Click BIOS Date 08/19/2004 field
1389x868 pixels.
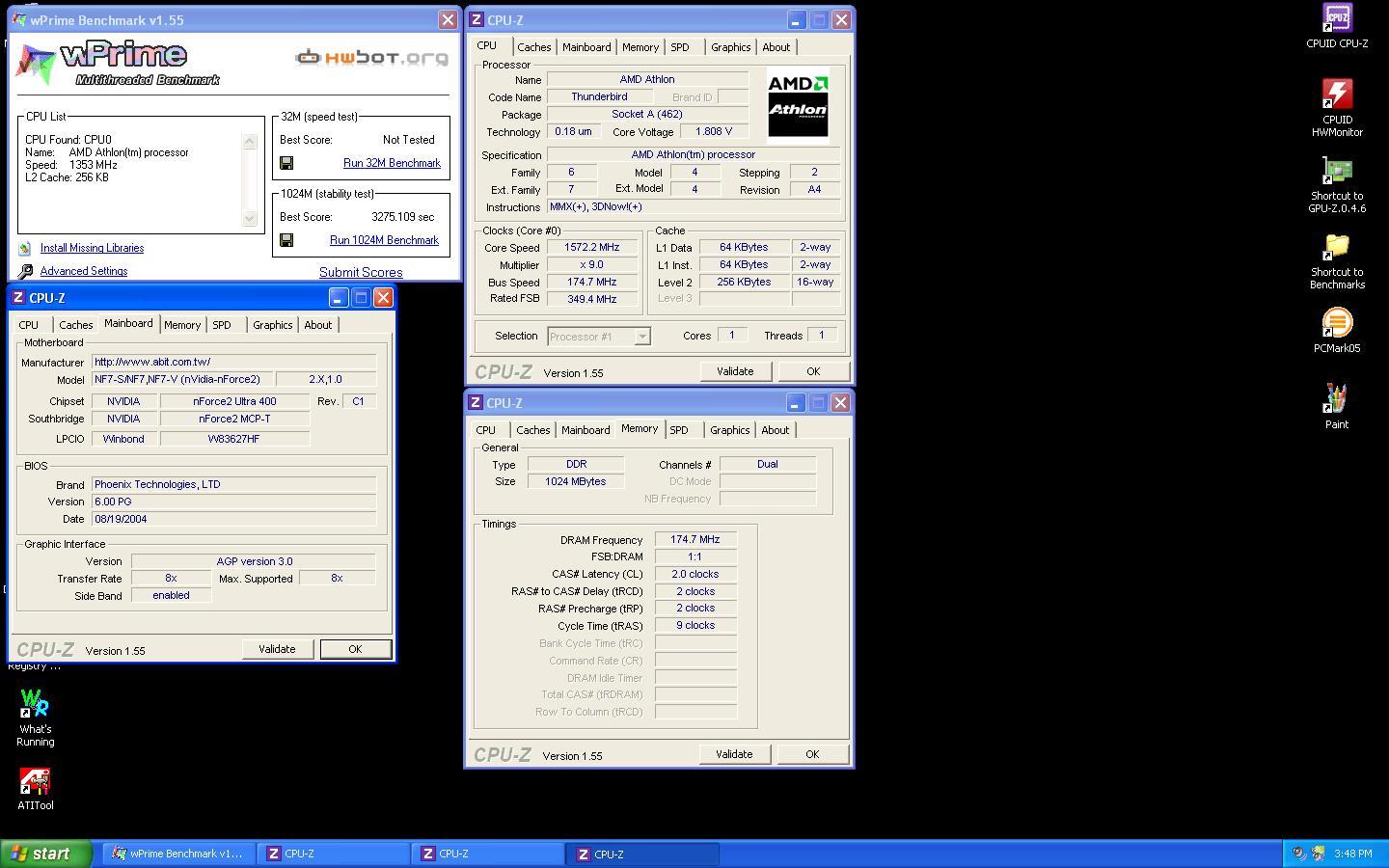(x=233, y=519)
